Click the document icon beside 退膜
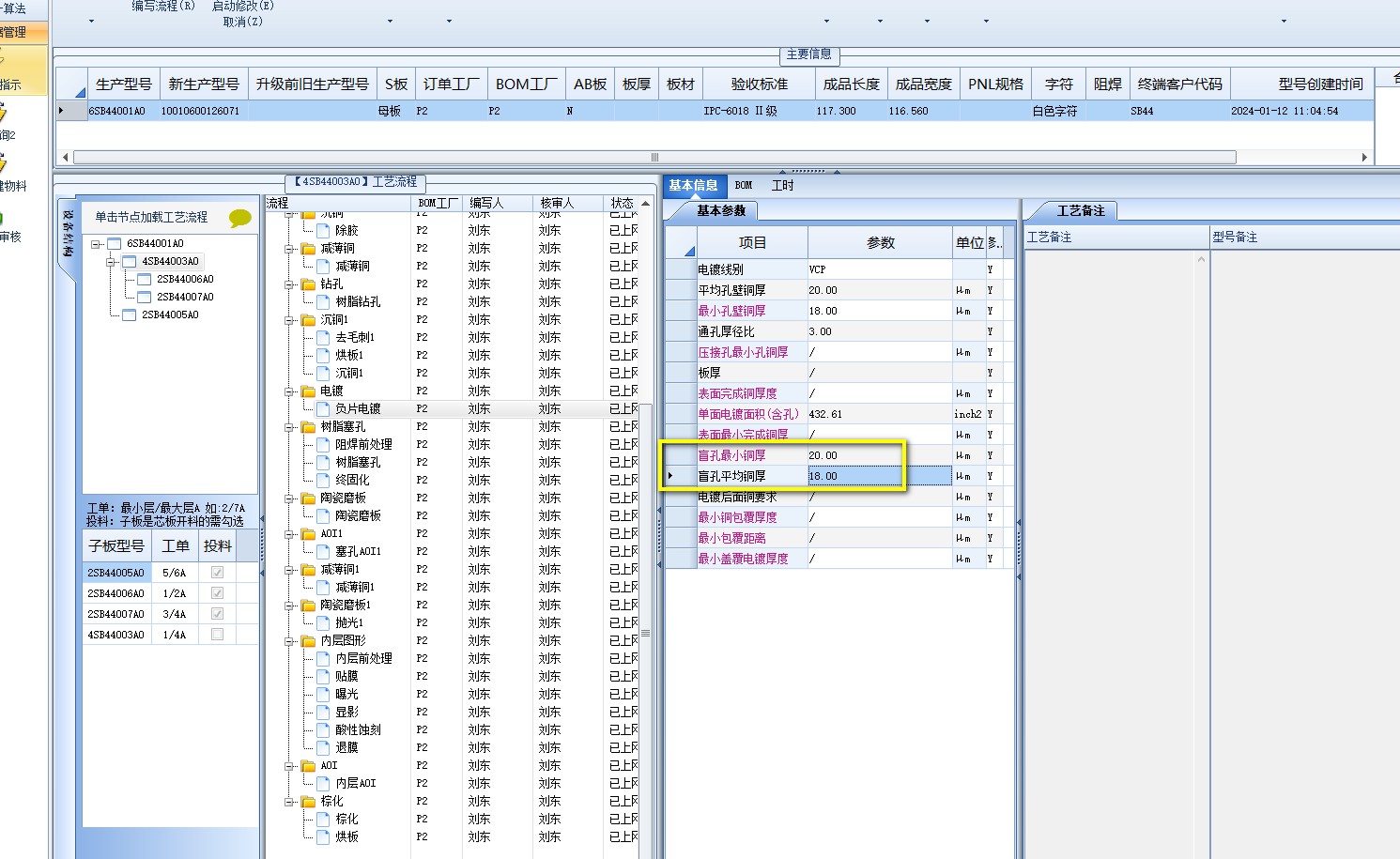1400x859 pixels. click(323, 748)
